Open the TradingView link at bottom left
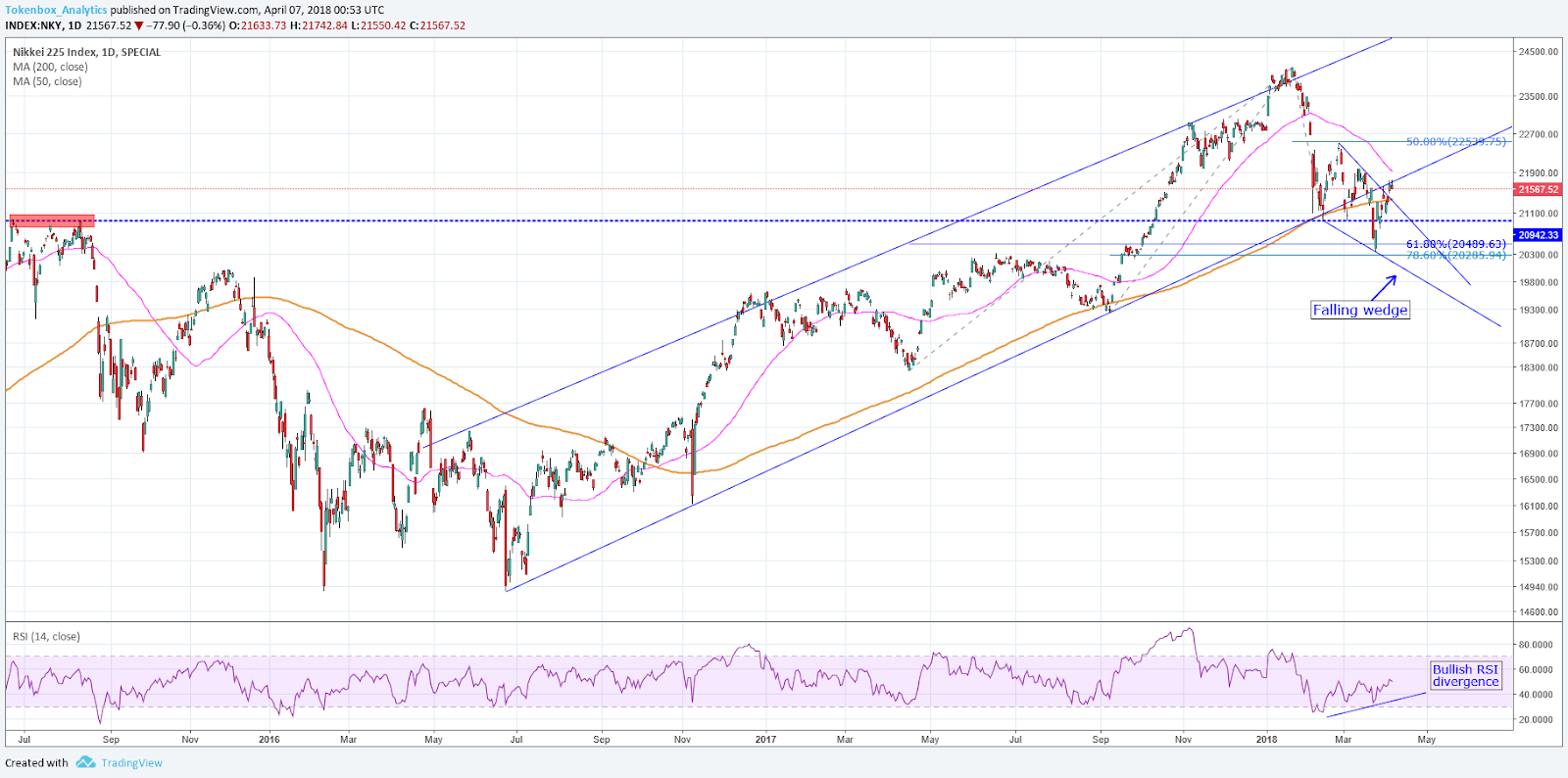The height and width of the screenshot is (778, 1568). [x=131, y=762]
